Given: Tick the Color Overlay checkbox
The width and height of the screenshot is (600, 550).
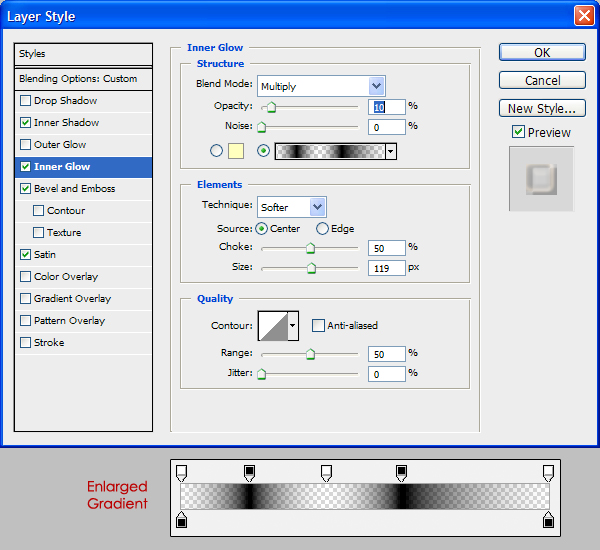Looking at the screenshot, I should 25,277.
